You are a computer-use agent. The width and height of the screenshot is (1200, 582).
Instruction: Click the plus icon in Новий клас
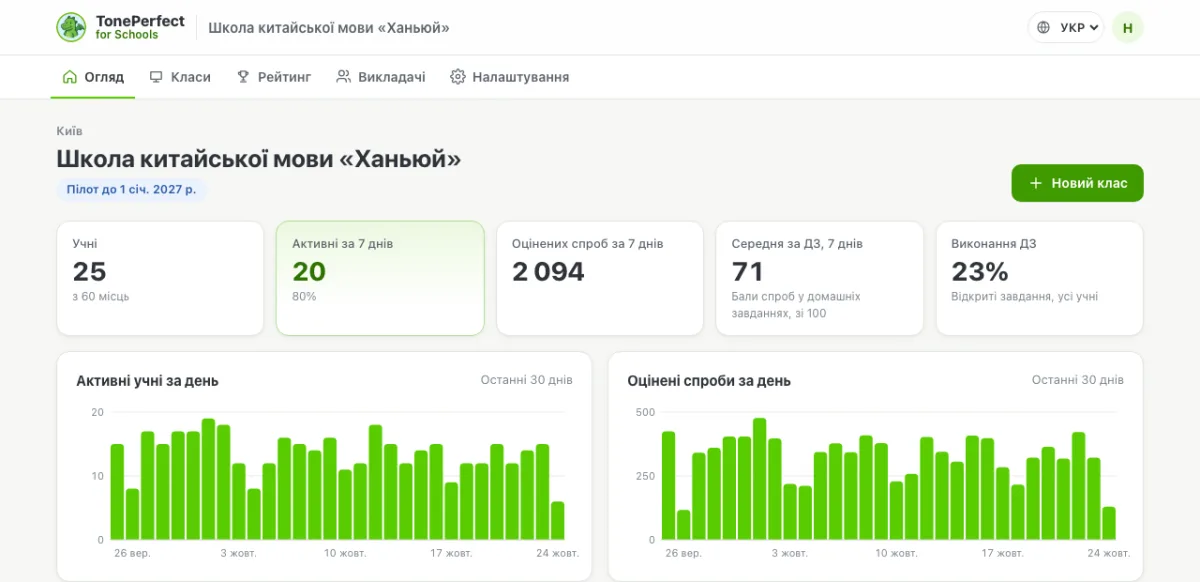[x=1036, y=183]
